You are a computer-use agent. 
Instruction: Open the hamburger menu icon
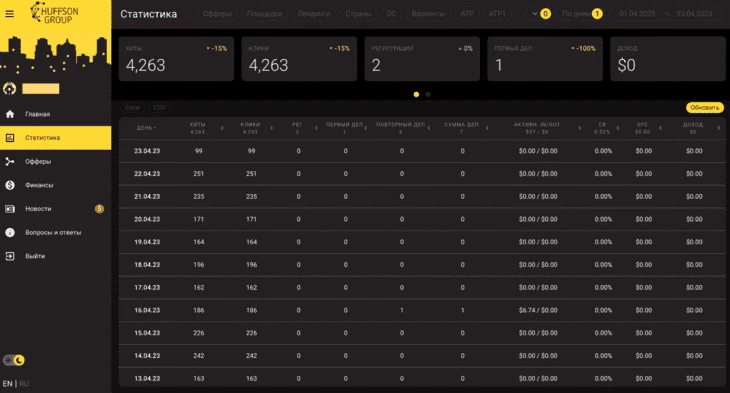9,14
